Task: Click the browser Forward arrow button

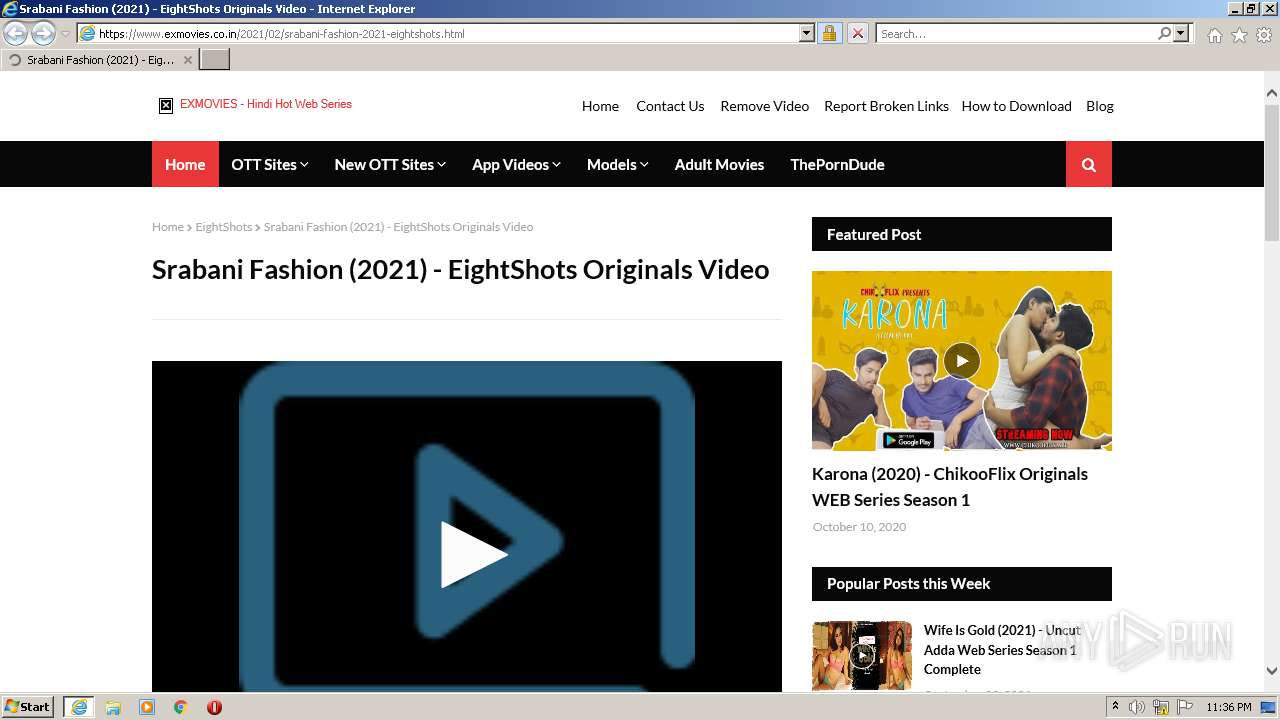Action: coord(43,34)
